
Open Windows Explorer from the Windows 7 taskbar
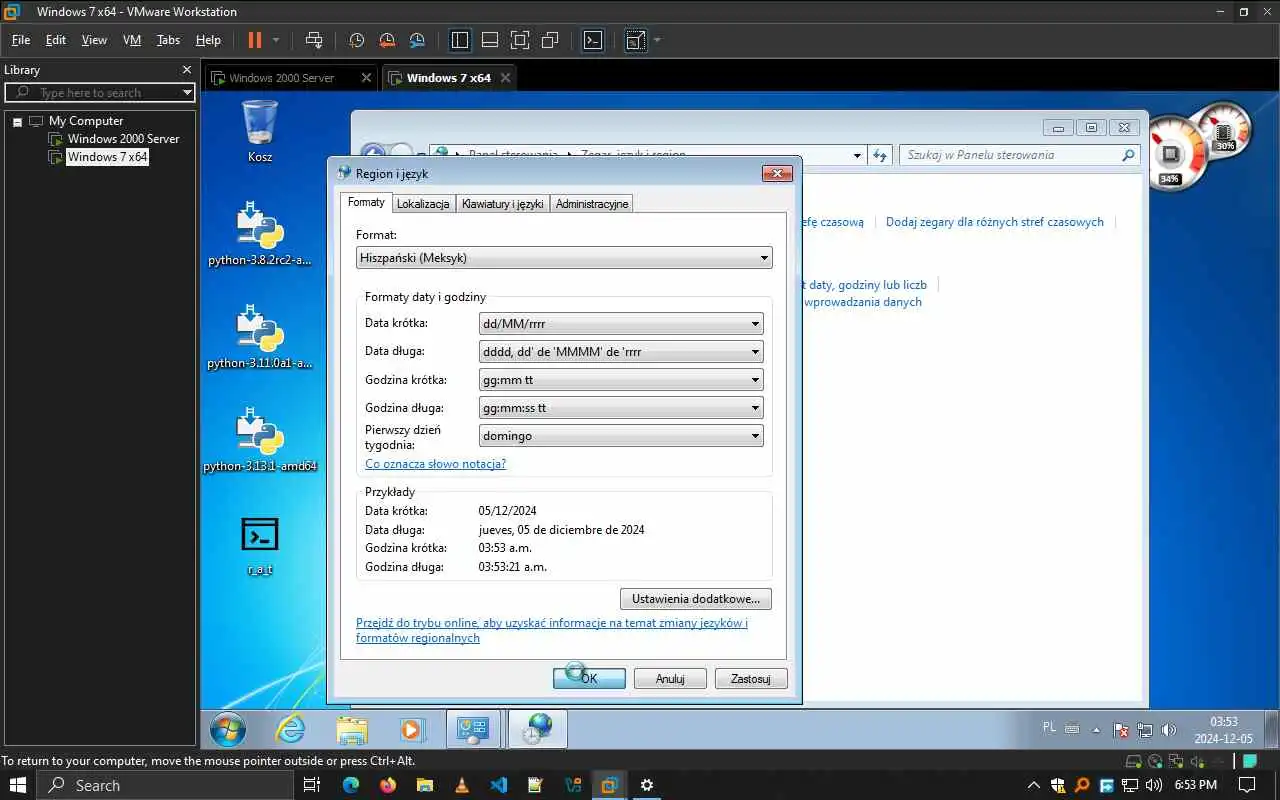pyautogui.click(x=352, y=729)
